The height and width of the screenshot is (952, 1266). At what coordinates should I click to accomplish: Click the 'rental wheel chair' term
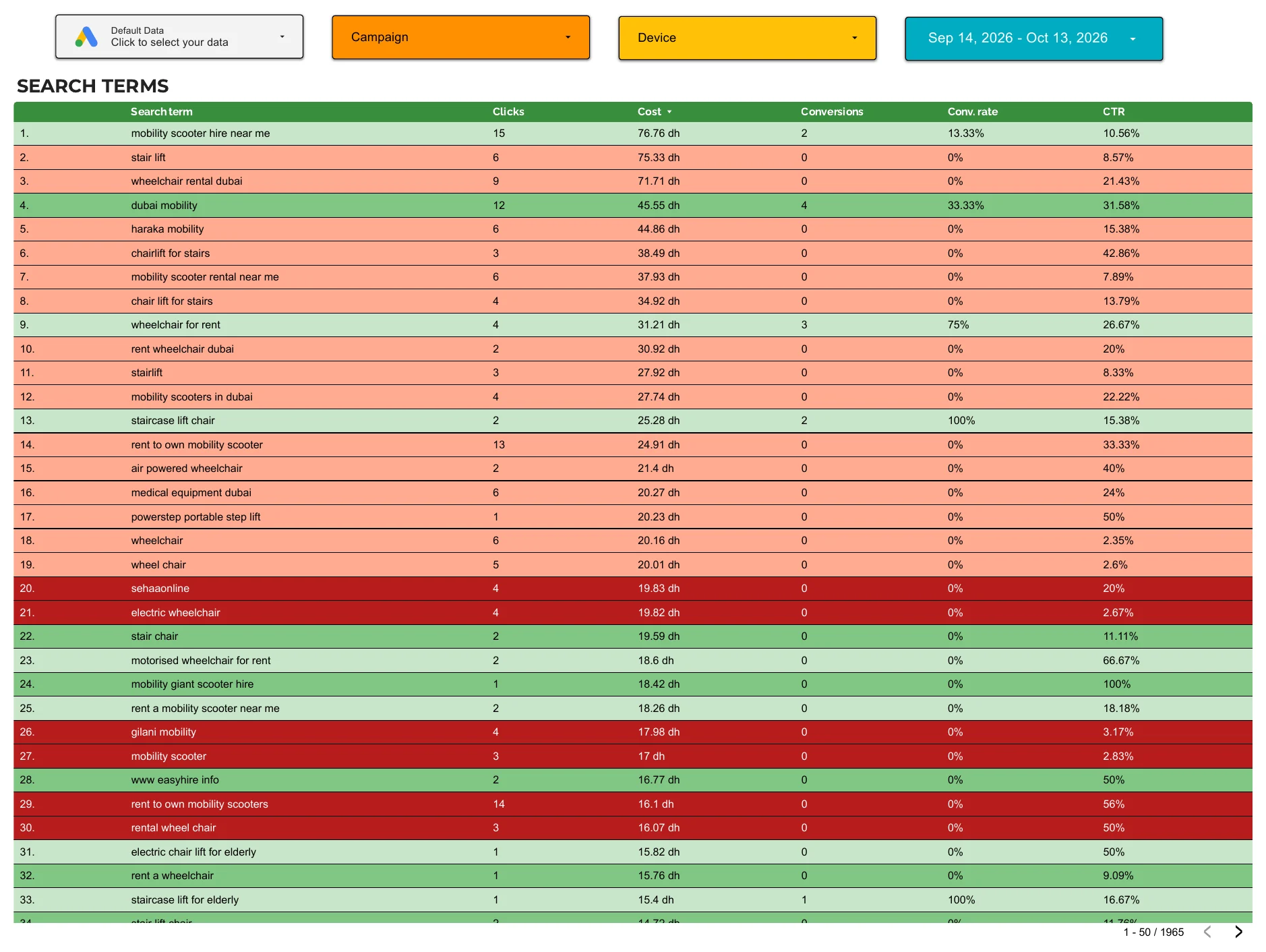(x=174, y=828)
